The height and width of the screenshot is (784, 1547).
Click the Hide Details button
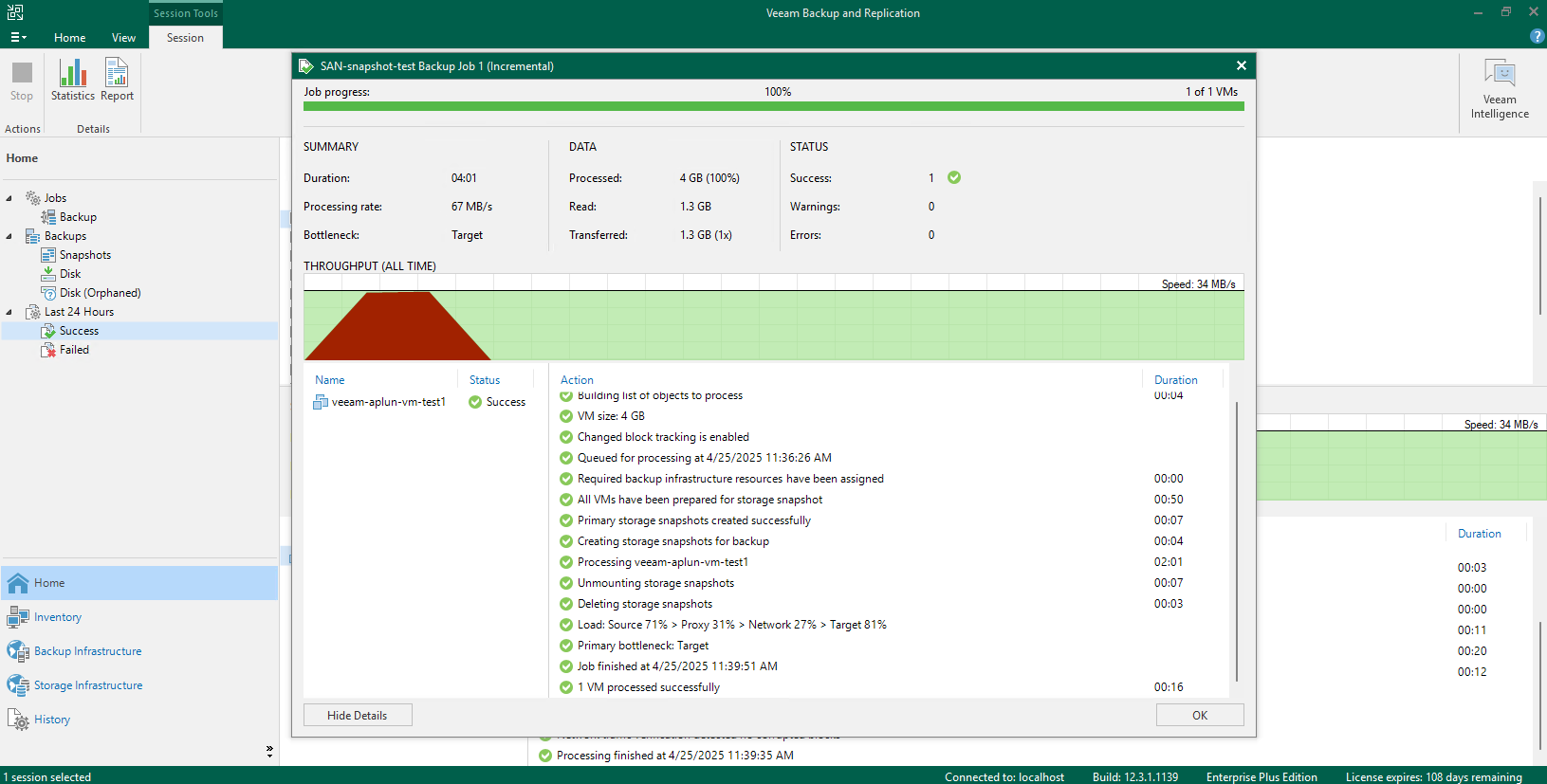coord(358,715)
